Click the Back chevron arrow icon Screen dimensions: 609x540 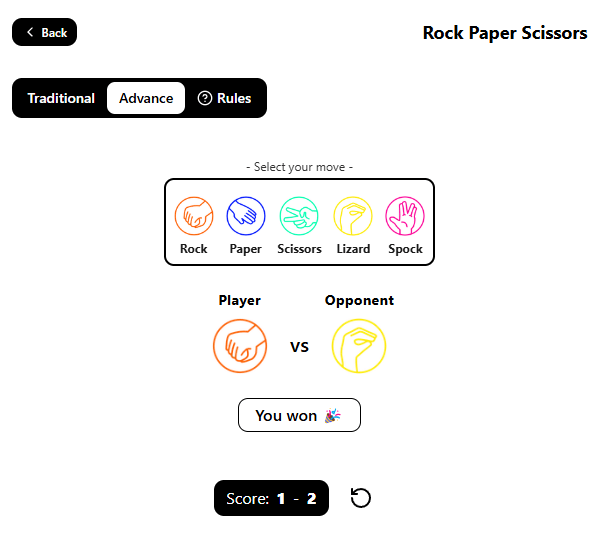[x=30, y=32]
